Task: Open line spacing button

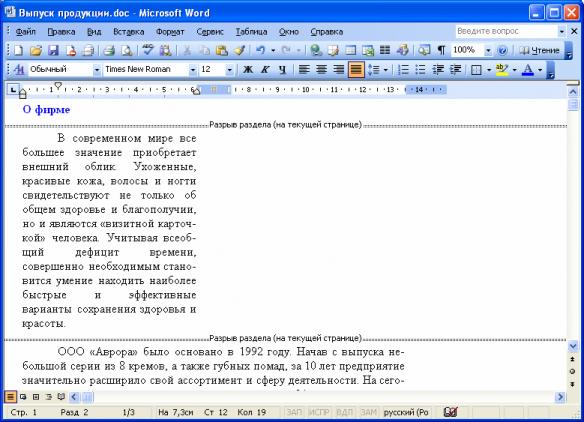Action: pos(374,70)
